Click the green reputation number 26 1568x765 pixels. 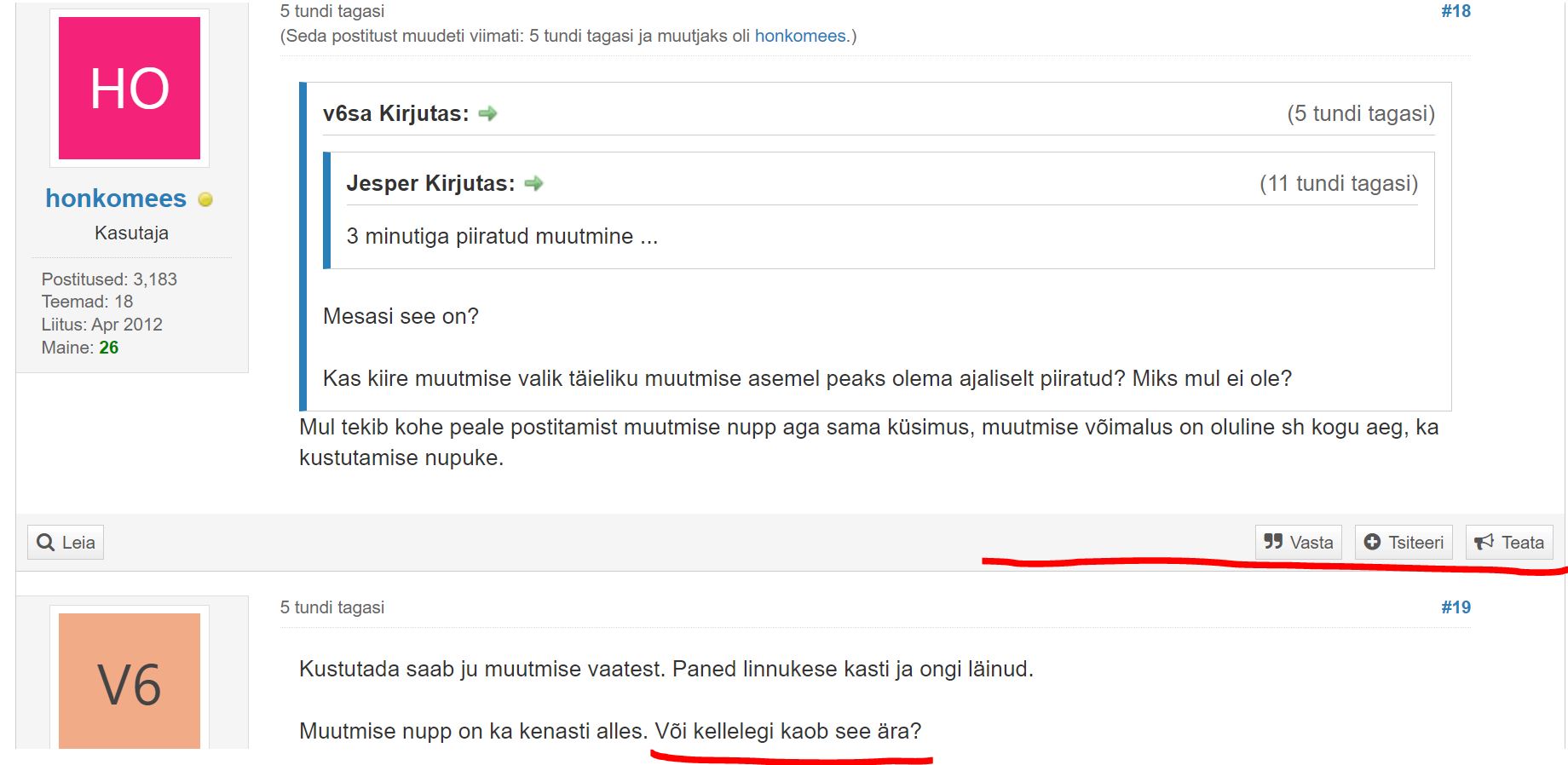[108, 348]
